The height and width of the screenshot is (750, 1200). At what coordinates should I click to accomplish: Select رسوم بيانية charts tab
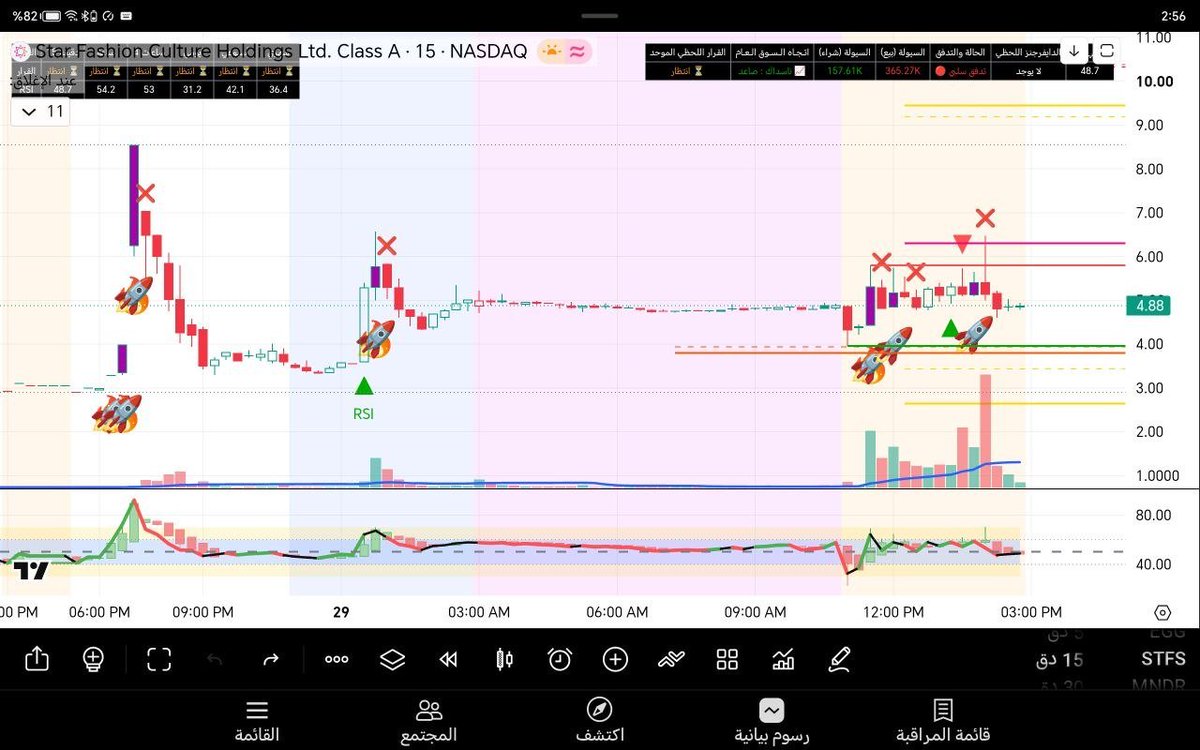tap(771, 720)
